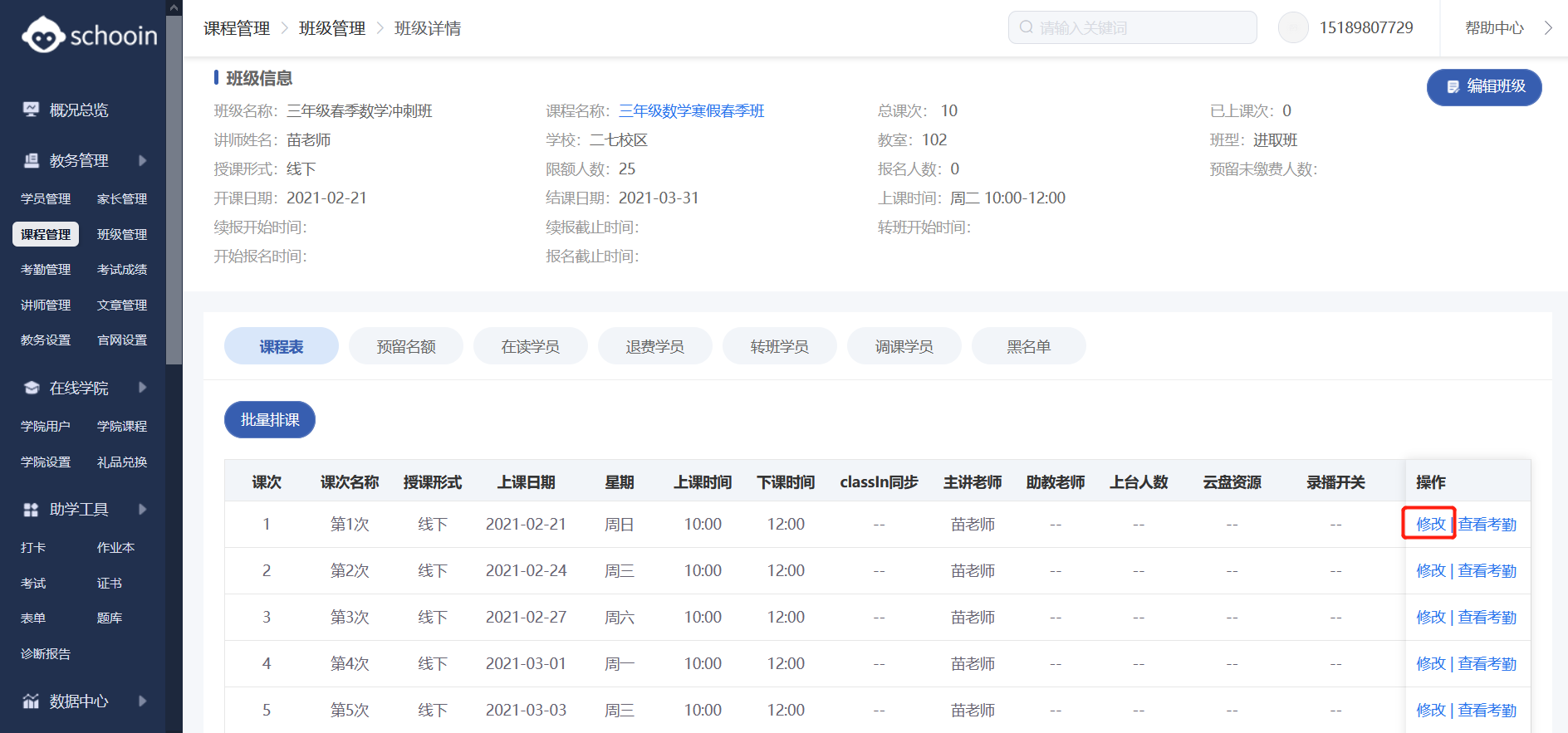
Task: Click 查看考勤 for lesson 第2次
Action: pyautogui.click(x=1487, y=571)
